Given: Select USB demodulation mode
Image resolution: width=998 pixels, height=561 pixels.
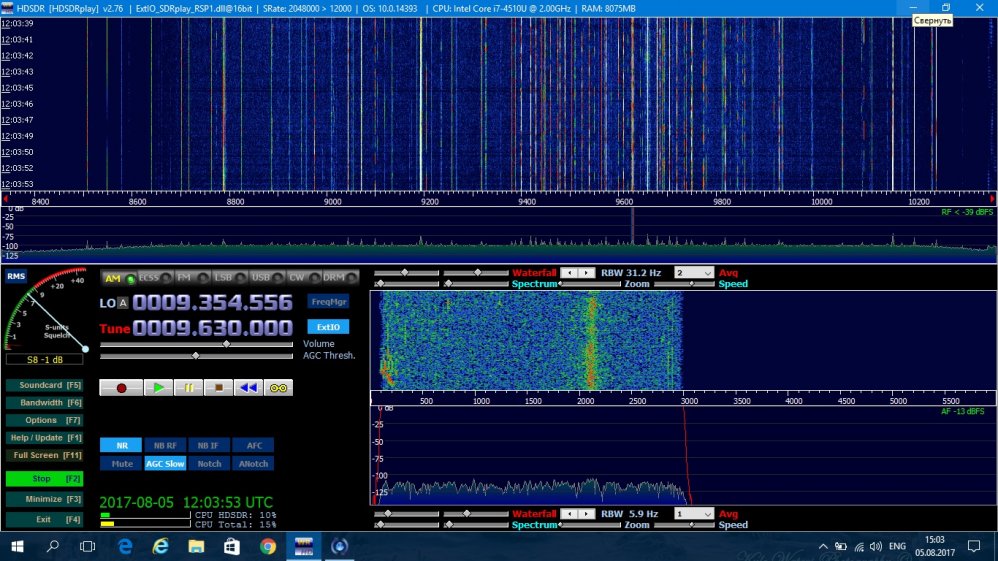Looking at the screenshot, I should coord(267,278).
